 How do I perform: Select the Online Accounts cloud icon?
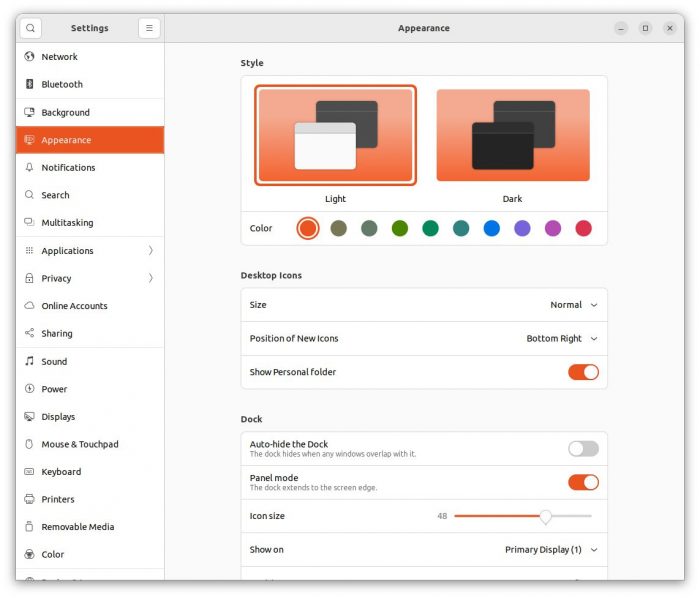click(30, 306)
